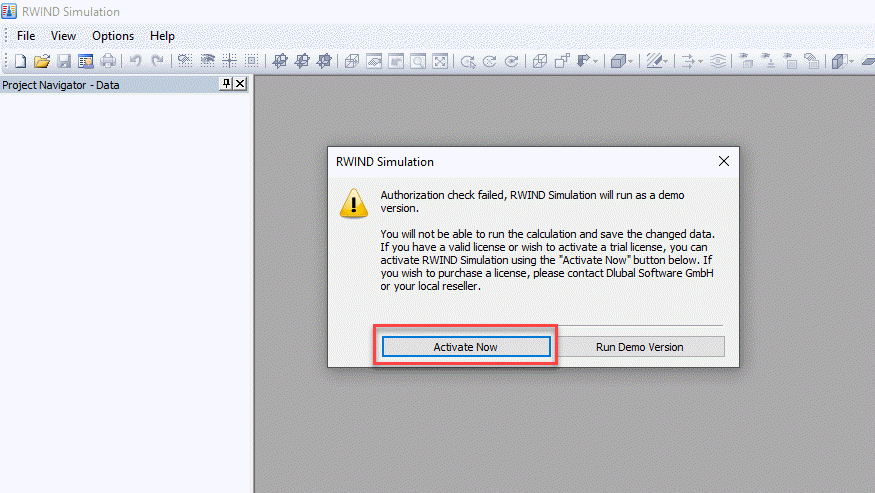
Task: Open the project manager toolbar icon
Action: (85, 61)
